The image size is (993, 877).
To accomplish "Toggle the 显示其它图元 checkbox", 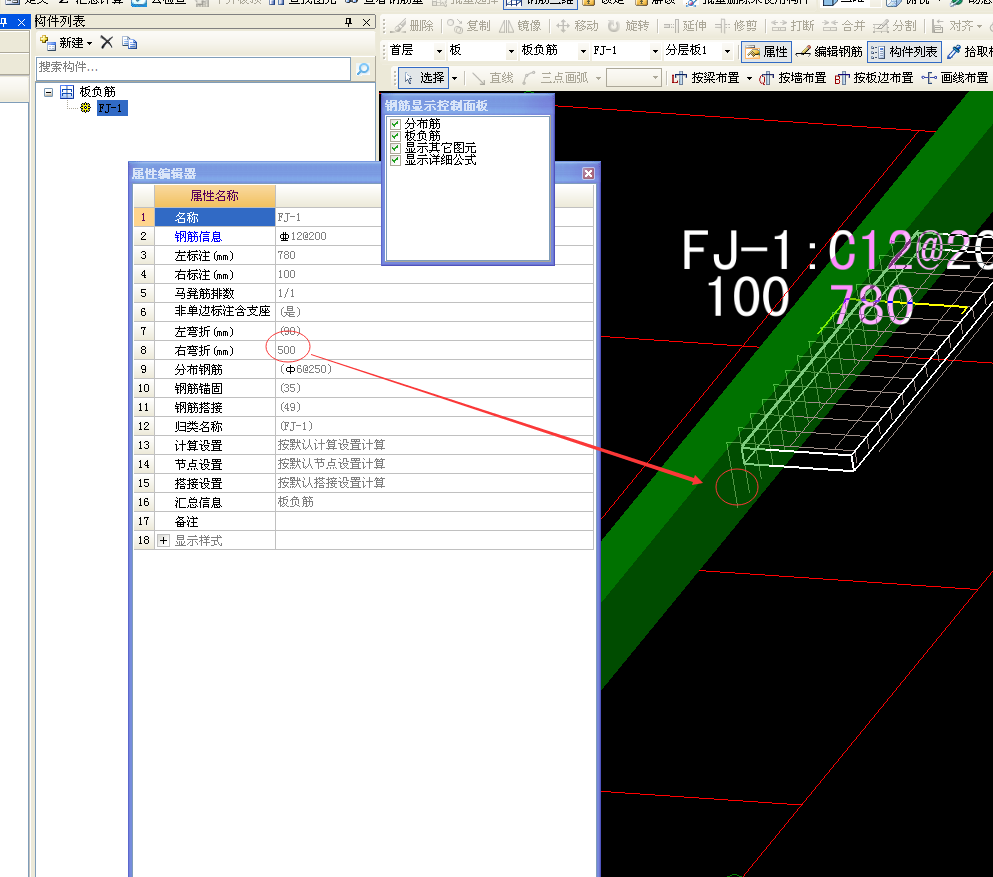I will pos(395,148).
